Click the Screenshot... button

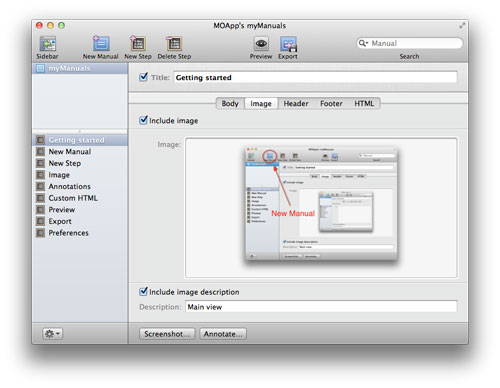tap(167, 334)
